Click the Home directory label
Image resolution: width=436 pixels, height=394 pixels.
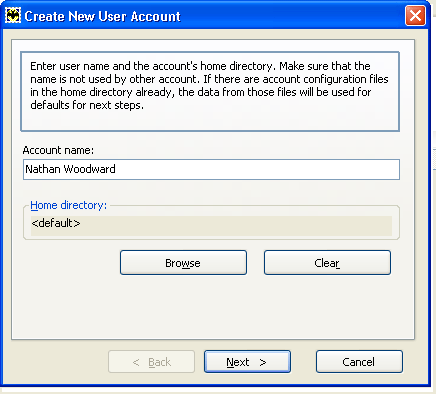coord(69,205)
